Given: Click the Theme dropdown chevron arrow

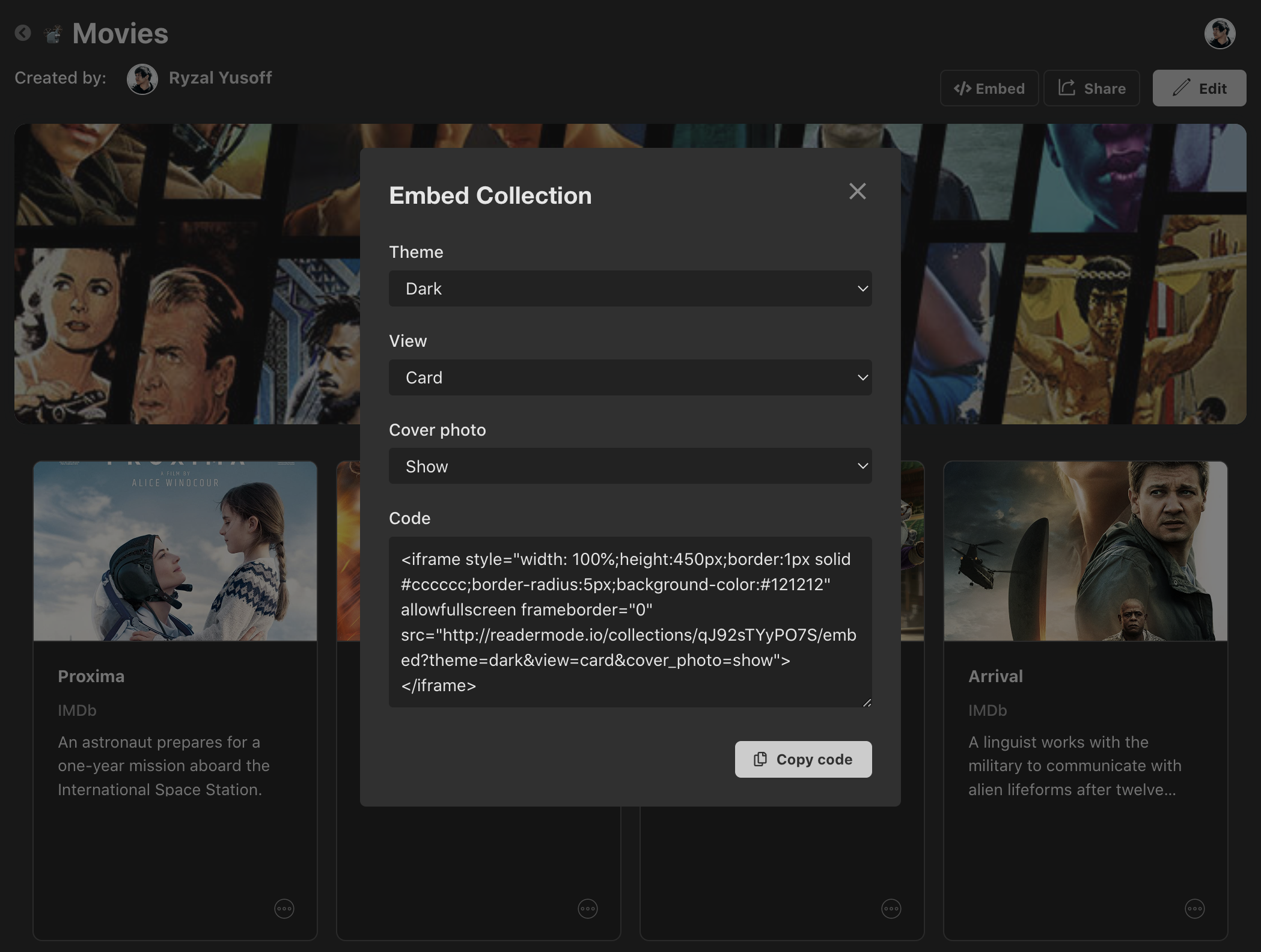Looking at the screenshot, I should [x=863, y=288].
